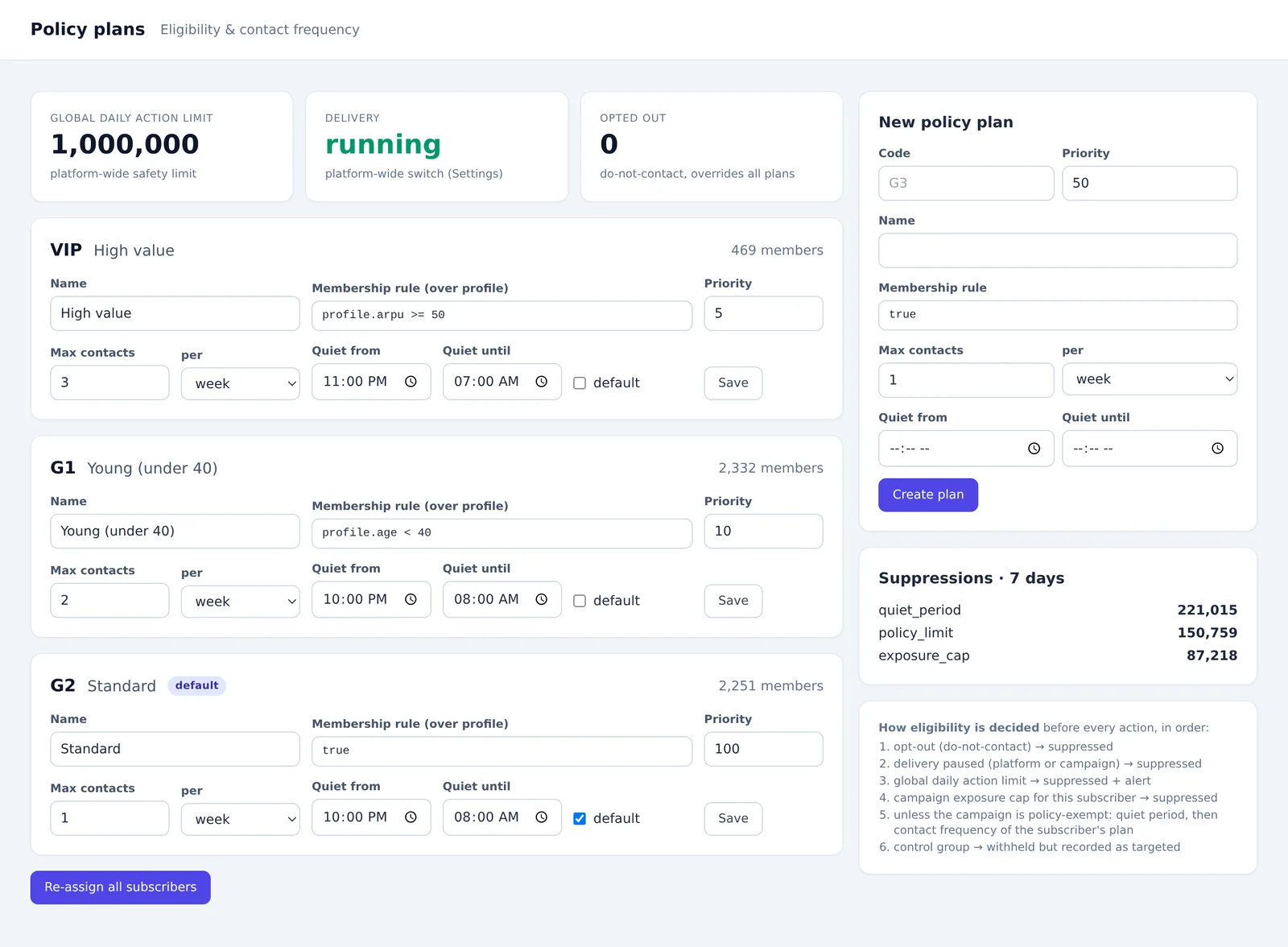Click the 'exposure_cap' suppression row label
Viewport: 1288px width, 947px height.
[x=924, y=655]
